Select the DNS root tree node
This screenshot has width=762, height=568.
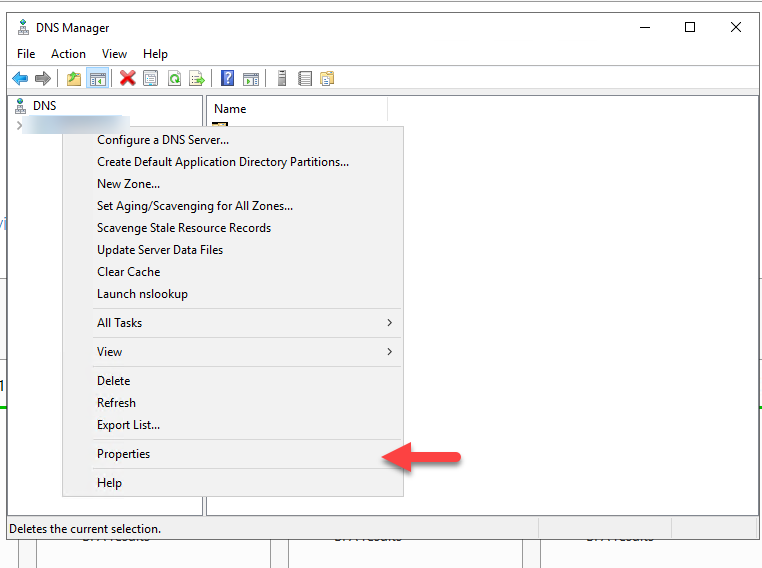point(44,105)
